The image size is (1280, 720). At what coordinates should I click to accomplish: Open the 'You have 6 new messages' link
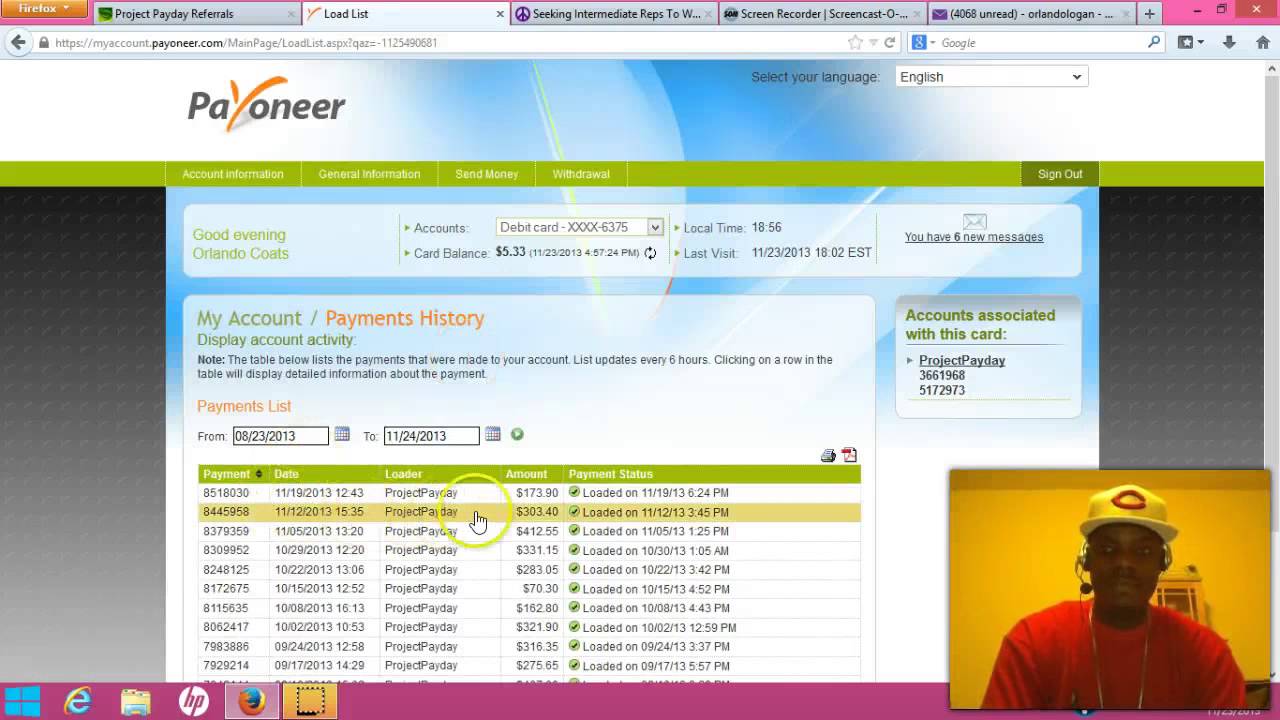click(974, 237)
